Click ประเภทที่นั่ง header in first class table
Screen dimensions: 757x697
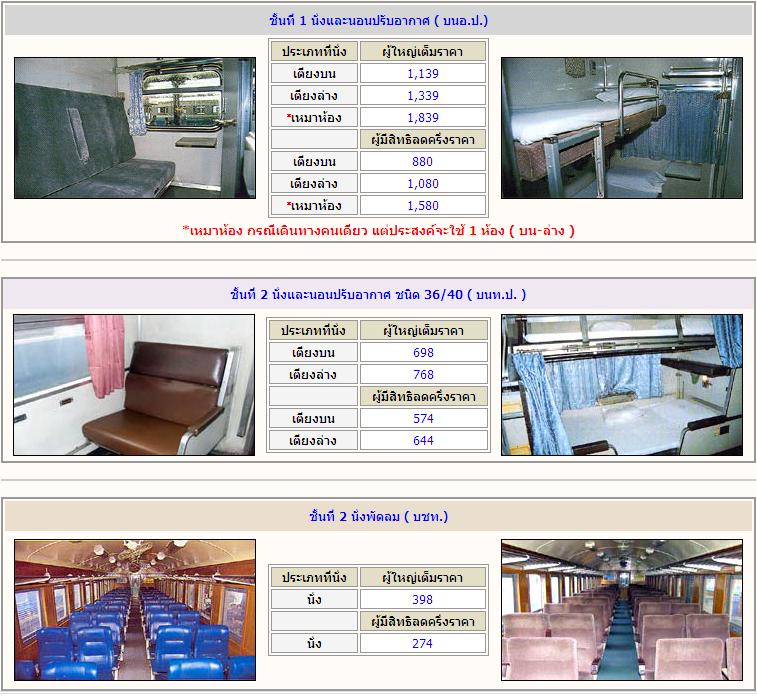[x=314, y=51]
